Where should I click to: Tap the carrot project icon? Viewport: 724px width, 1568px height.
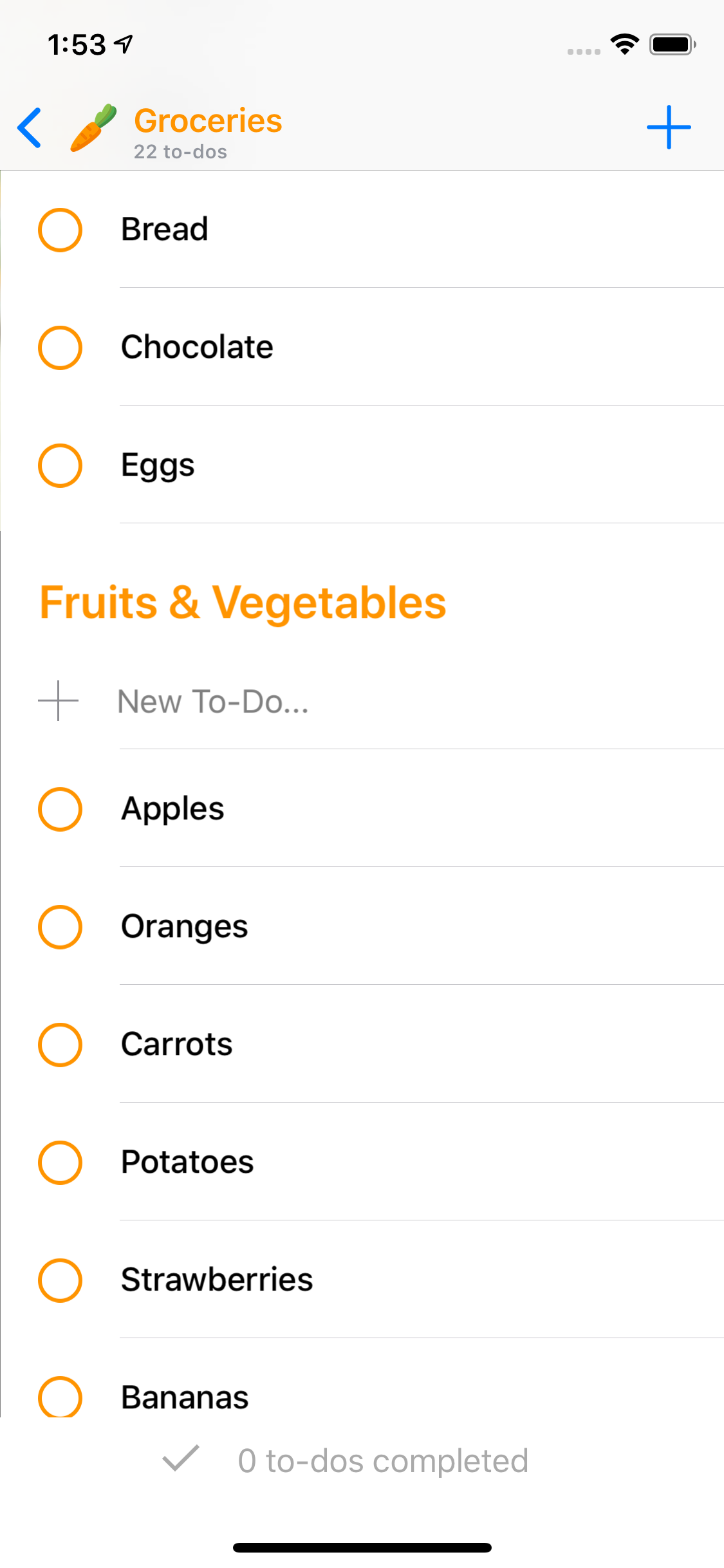(x=93, y=127)
